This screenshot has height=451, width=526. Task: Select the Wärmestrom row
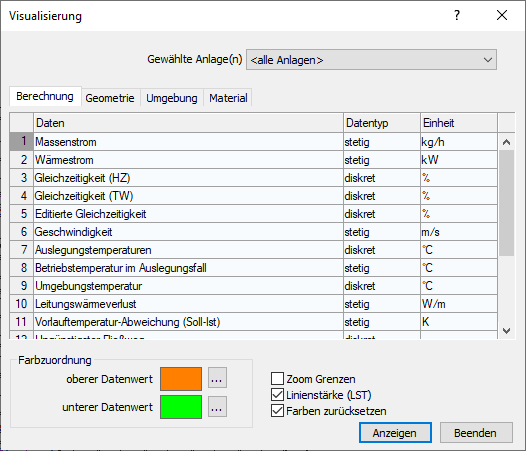253,160
